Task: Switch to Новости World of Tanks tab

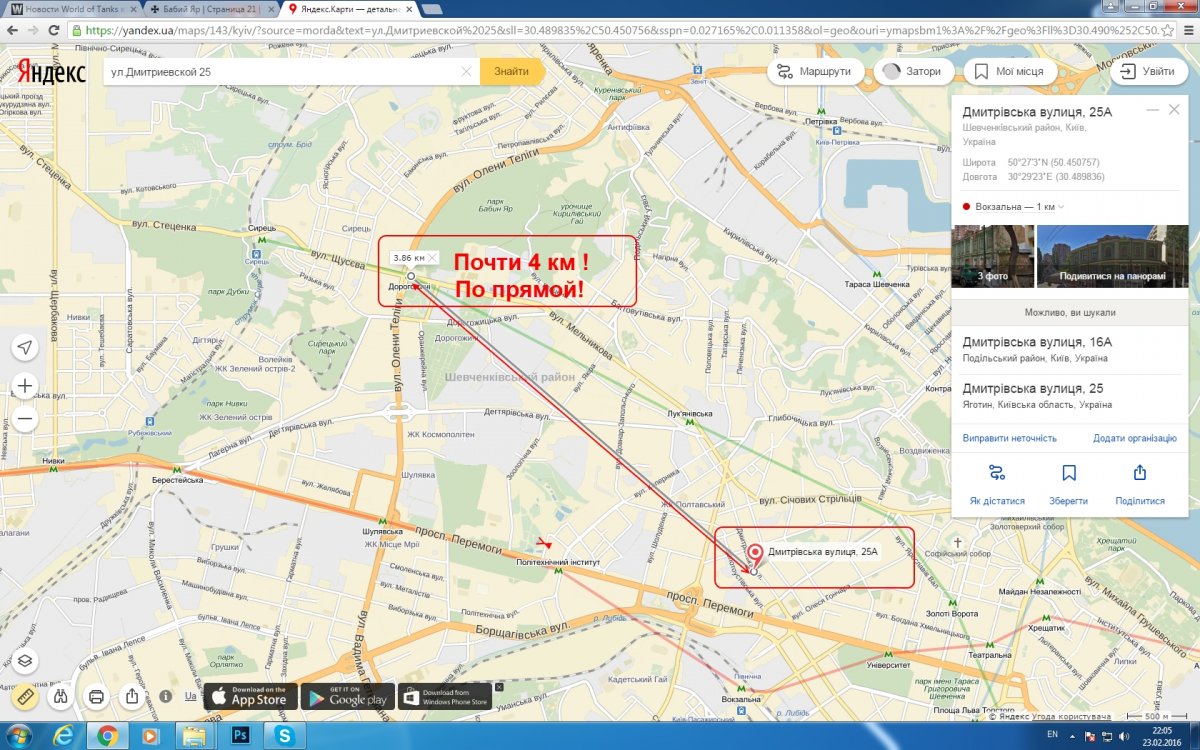Action: coord(73,8)
